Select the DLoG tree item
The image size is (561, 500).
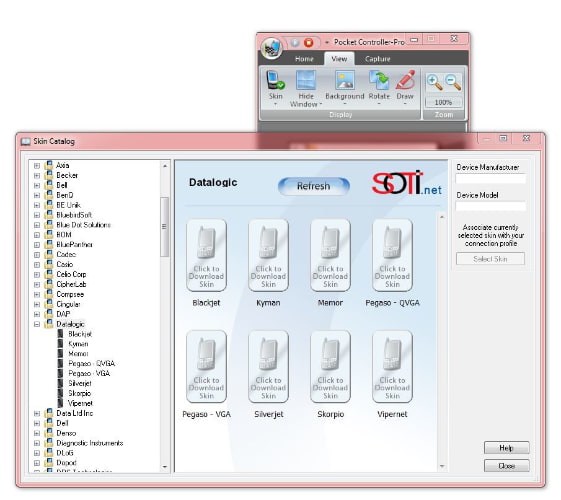coord(65,453)
